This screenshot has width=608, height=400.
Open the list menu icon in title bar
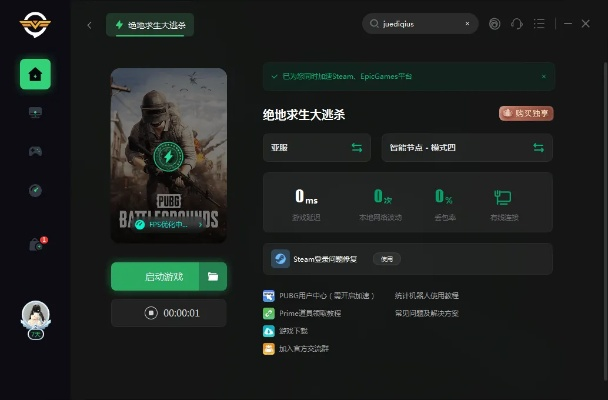coord(540,24)
